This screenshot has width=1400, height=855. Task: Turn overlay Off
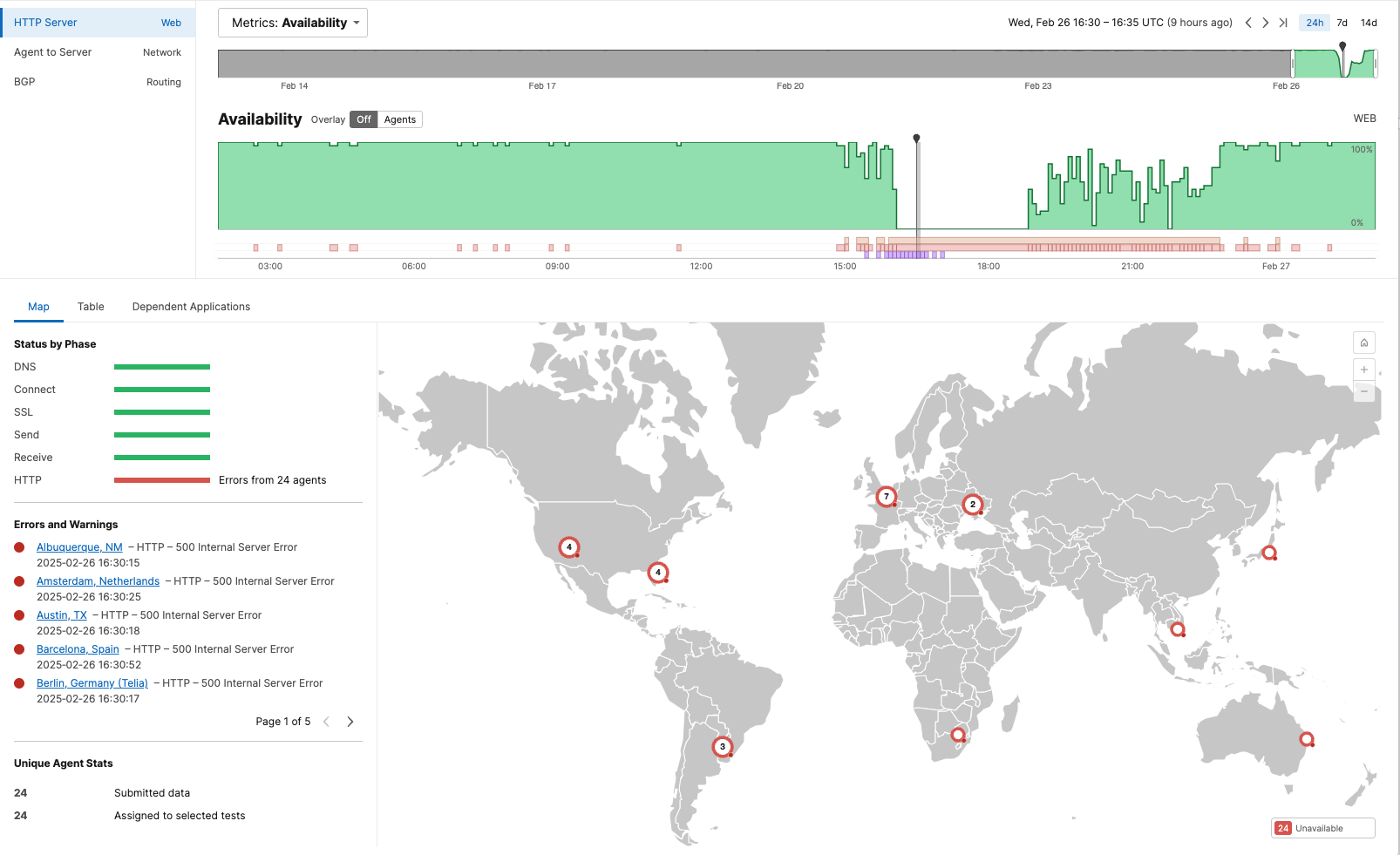[x=364, y=119]
